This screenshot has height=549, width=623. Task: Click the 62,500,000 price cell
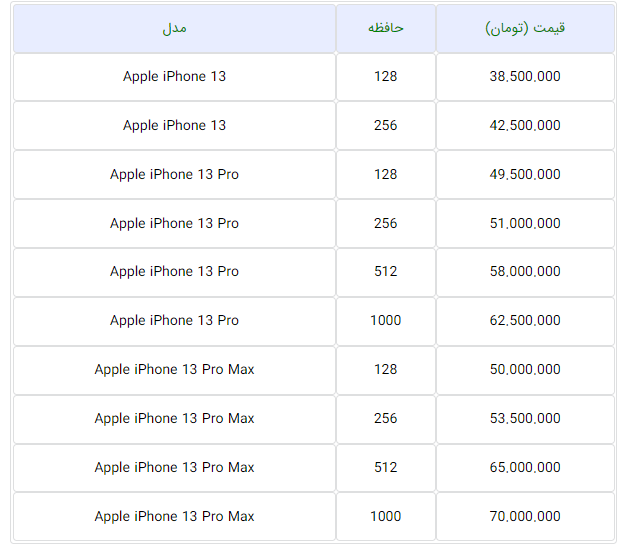[525, 321]
